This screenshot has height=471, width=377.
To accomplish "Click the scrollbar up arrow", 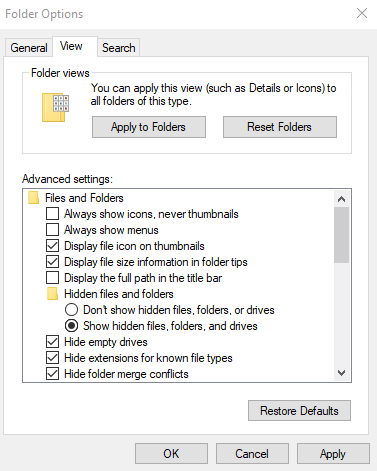I will pos(341,199).
